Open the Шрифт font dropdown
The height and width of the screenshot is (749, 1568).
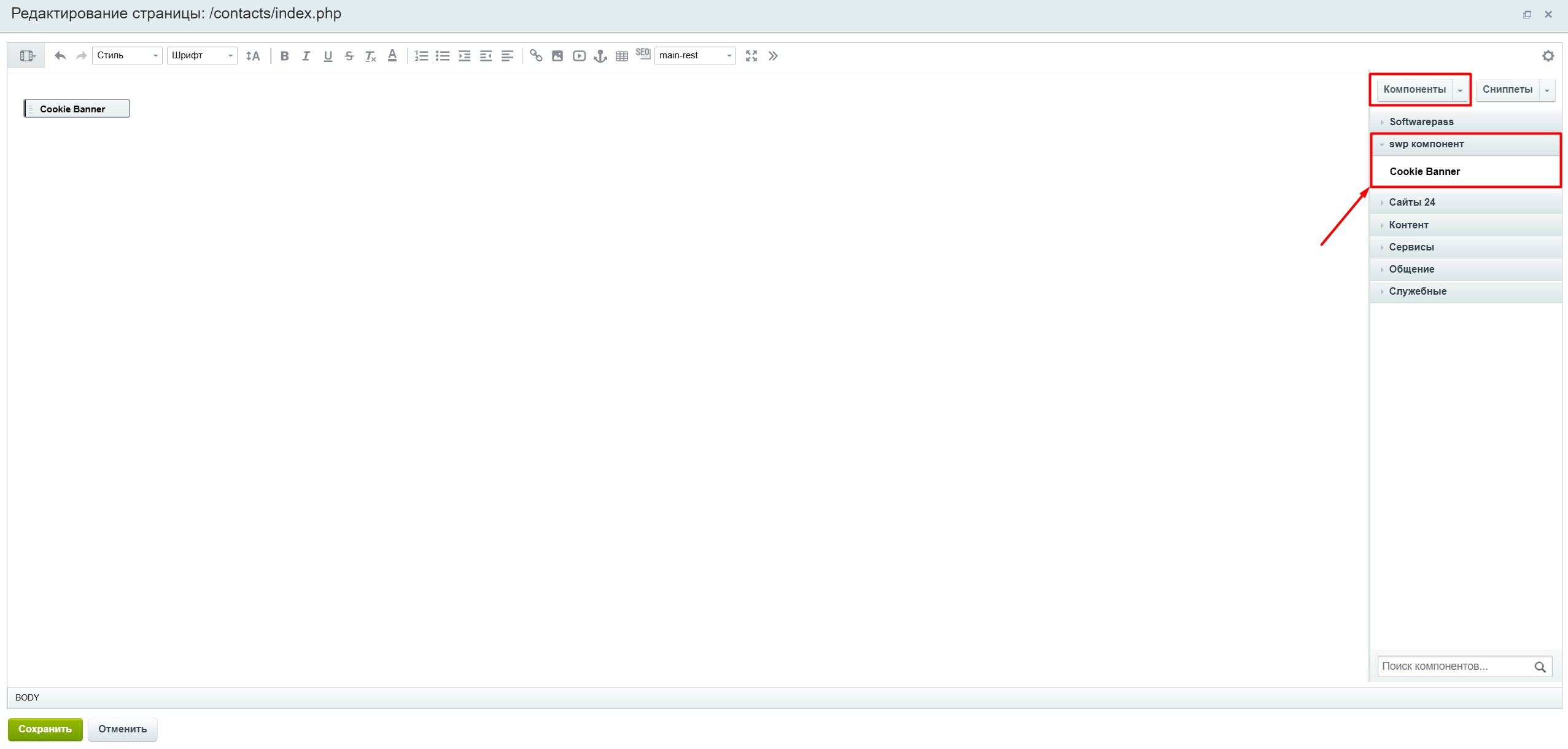(202, 55)
